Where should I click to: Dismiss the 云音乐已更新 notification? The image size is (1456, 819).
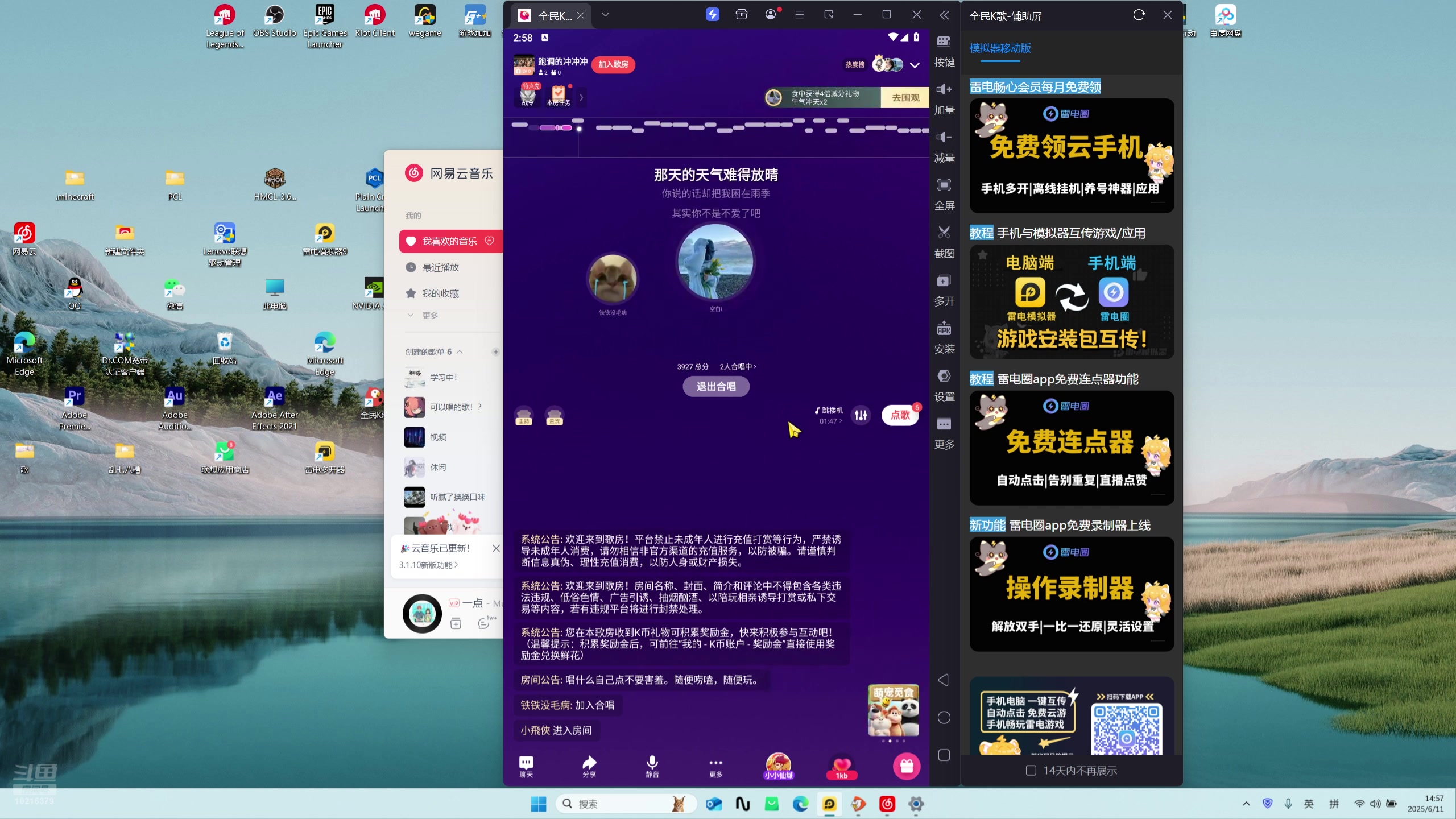pyautogui.click(x=495, y=548)
